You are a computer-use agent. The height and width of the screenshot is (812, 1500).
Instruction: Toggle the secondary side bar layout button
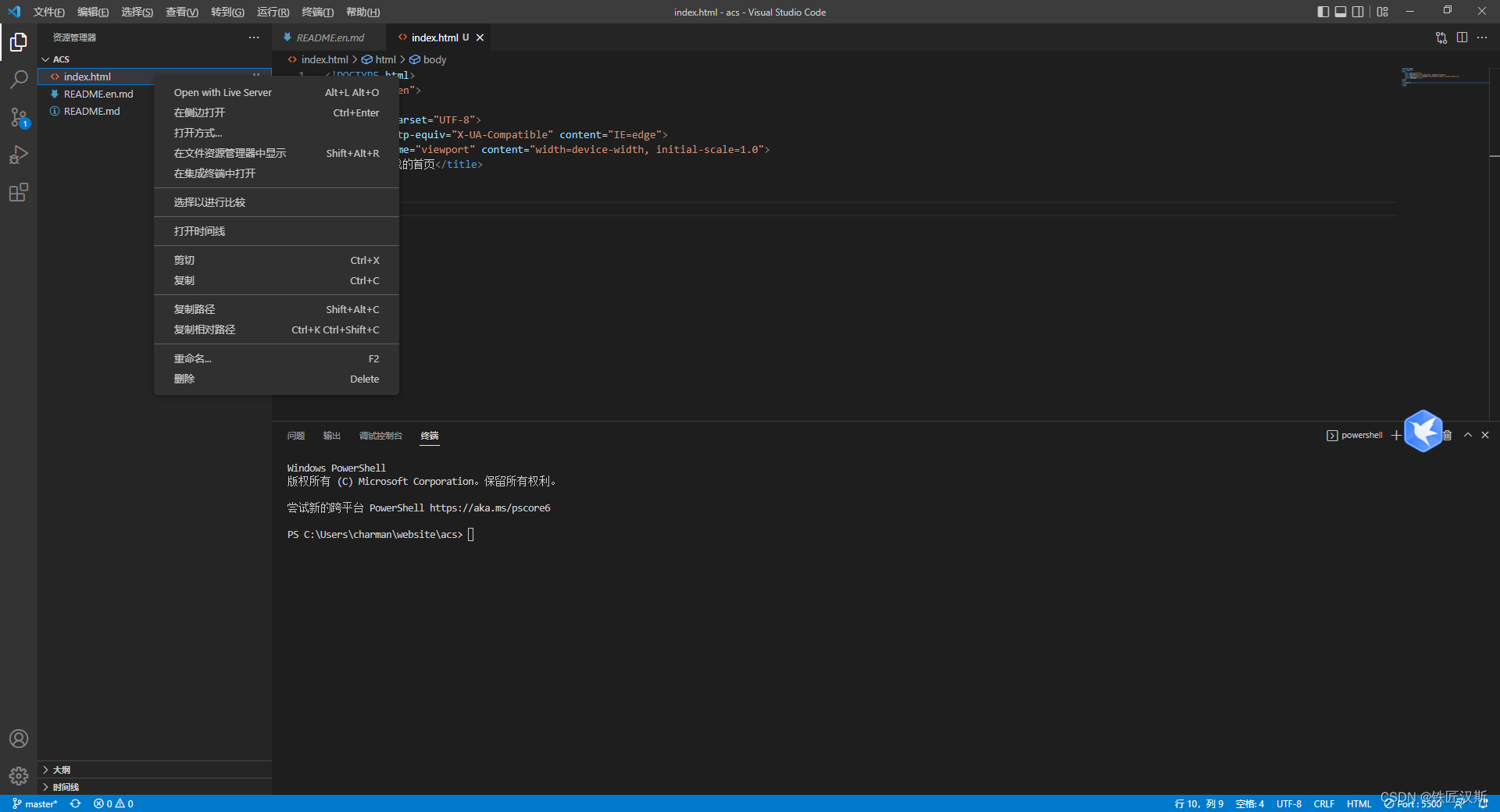pos(1359,12)
